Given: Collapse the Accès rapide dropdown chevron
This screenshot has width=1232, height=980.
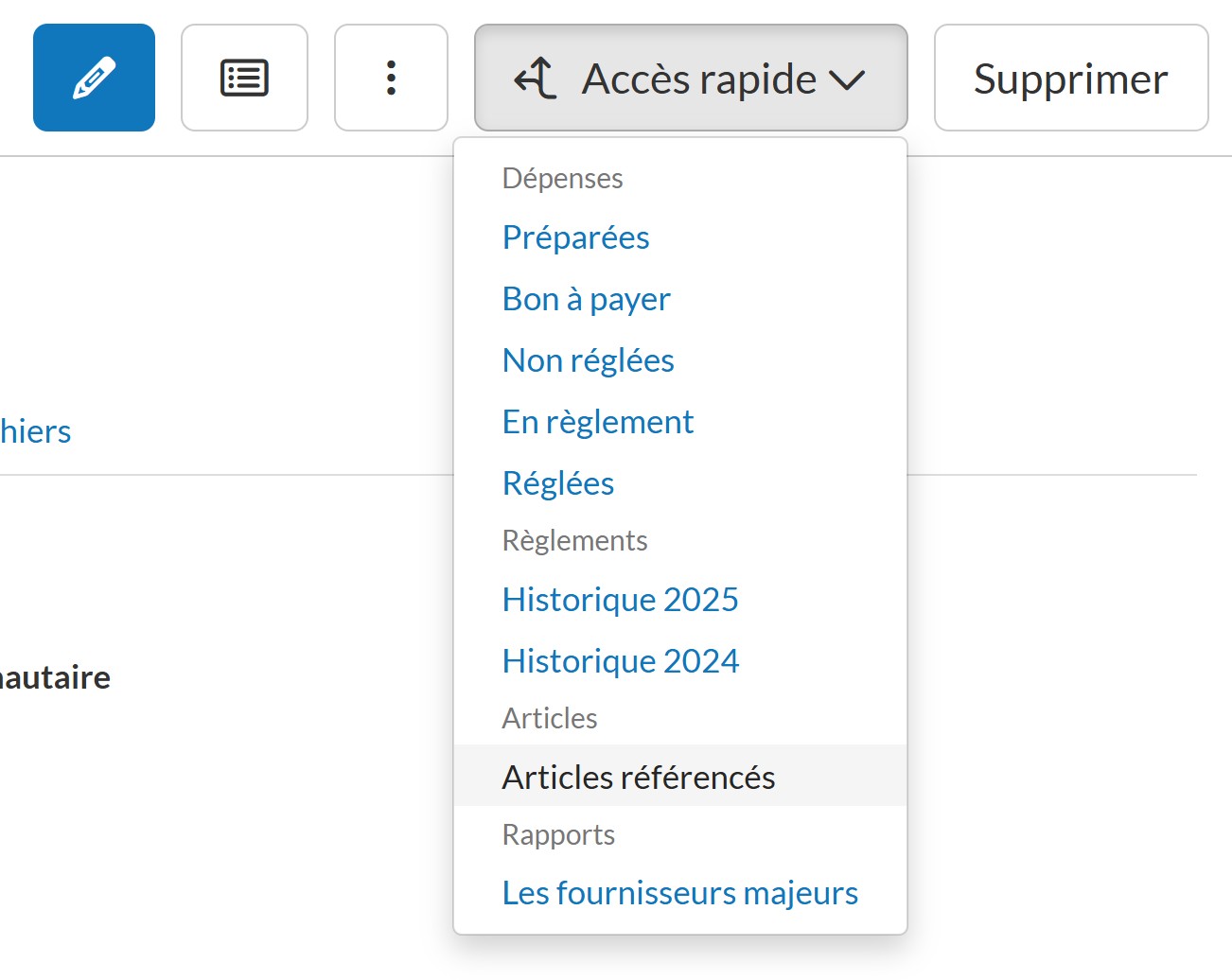Looking at the screenshot, I should pyautogui.click(x=847, y=79).
